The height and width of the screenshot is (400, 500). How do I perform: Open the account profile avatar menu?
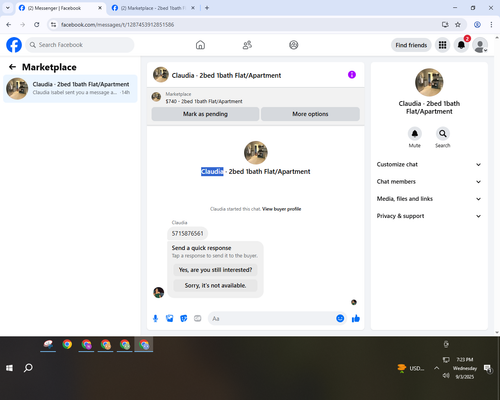coord(480,45)
